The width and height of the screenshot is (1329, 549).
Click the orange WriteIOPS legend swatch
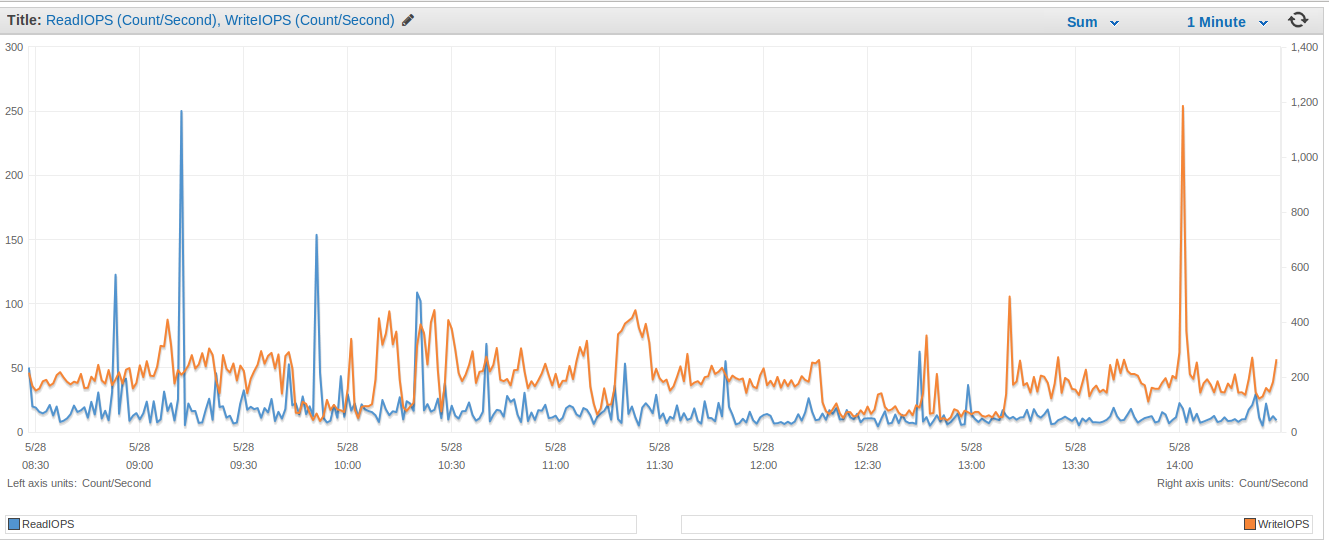(x=1250, y=524)
